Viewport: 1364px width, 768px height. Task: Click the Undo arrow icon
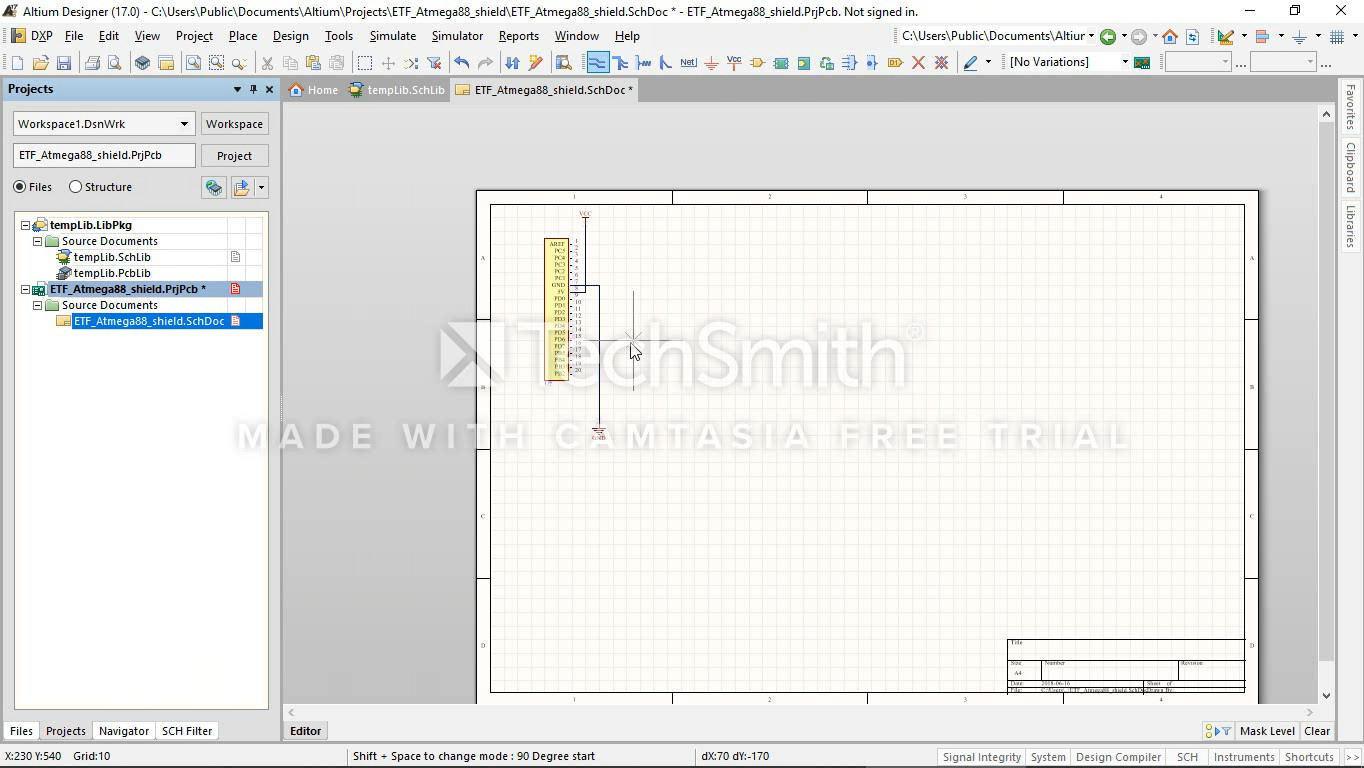coord(461,63)
